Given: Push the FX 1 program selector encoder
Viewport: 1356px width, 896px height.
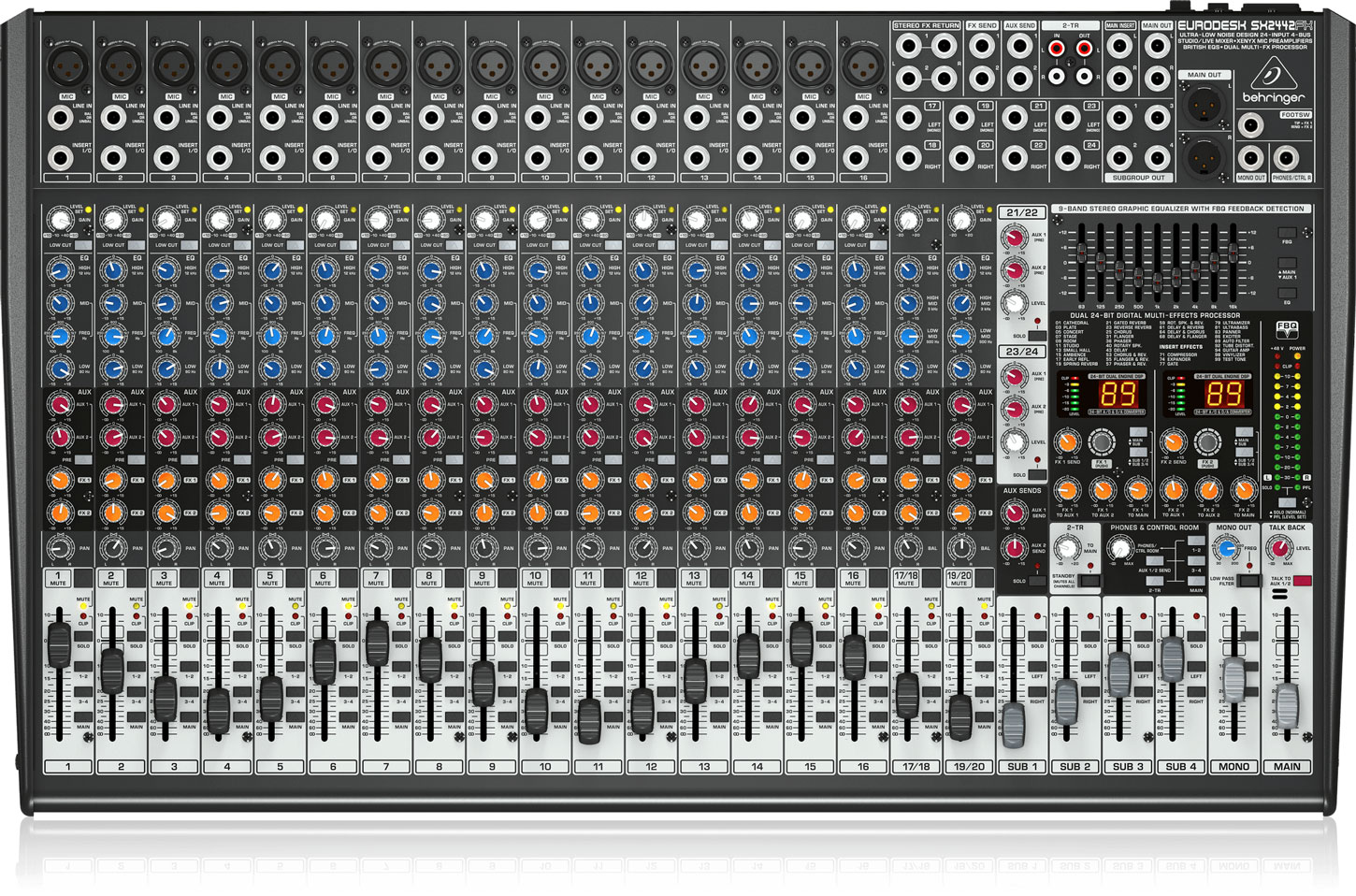Looking at the screenshot, I should coord(1102,442).
